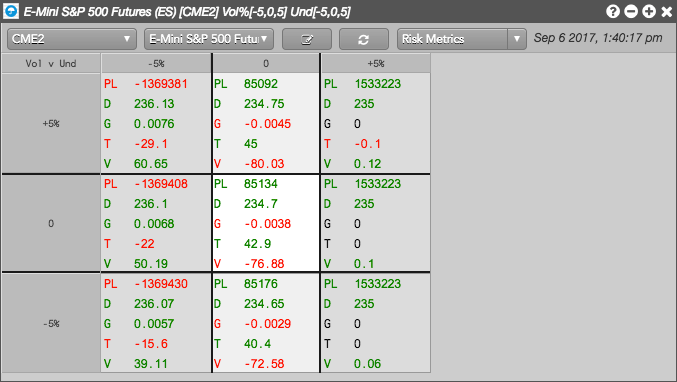Viewport: 677px width, 382px height.
Task: Click the minus collapse window icon
Action: [x=631, y=11]
